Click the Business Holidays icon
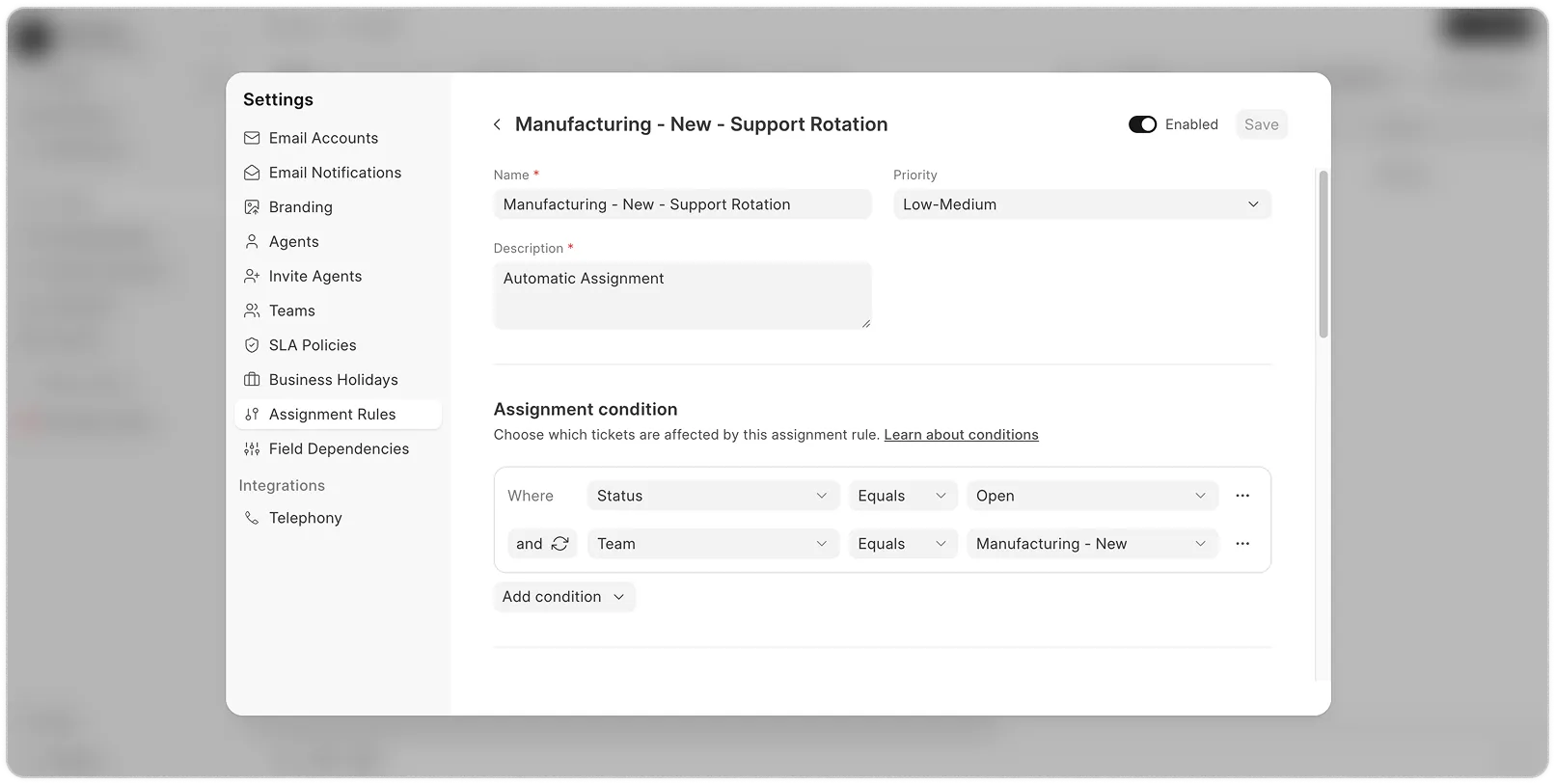Viewport: 1555px width, 784px height. click(x=252, y=380)
